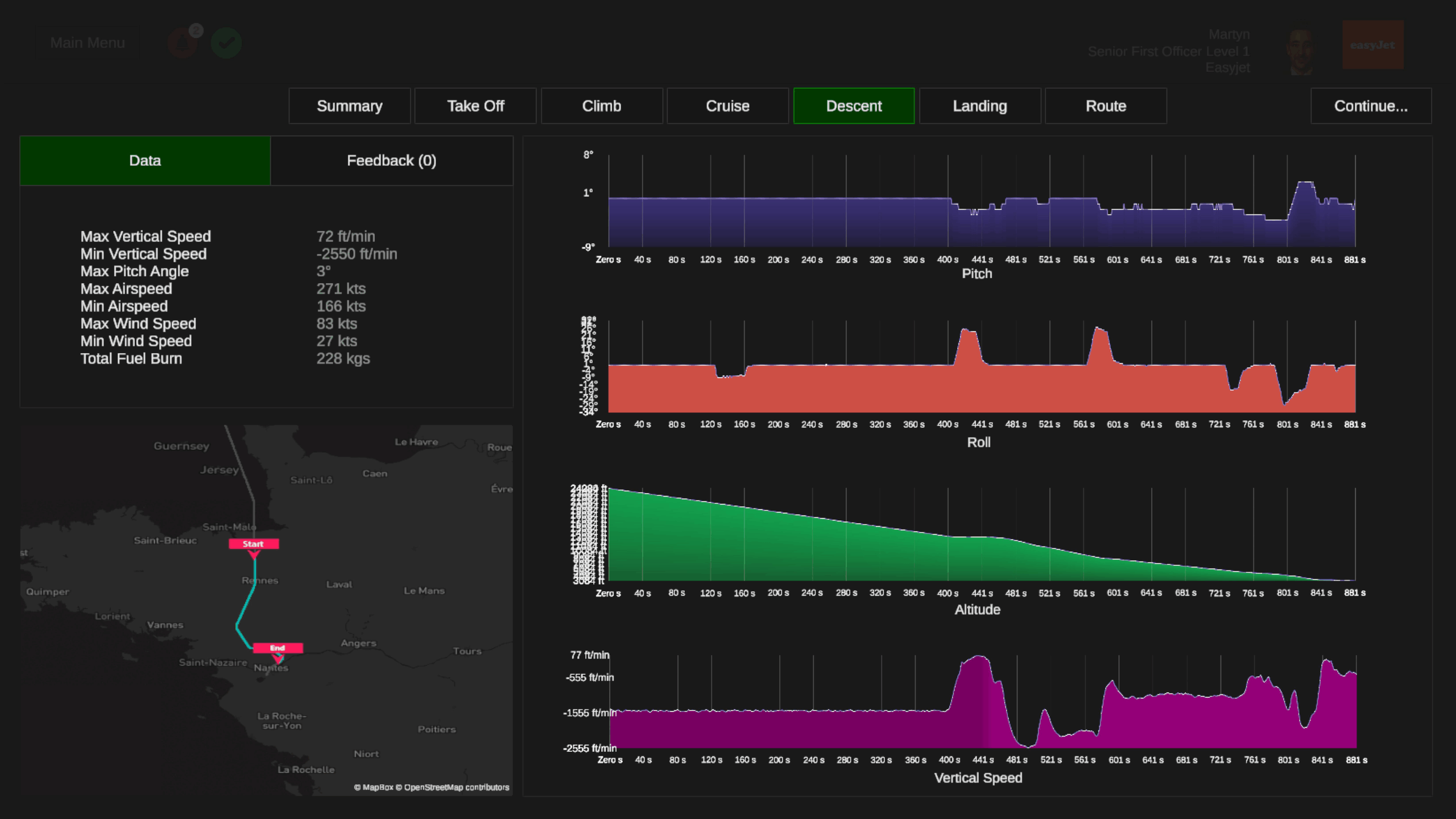This screenshot has height=819, width=1456.
Task: Click the green checkmark status icon
Action: point(226,43)
